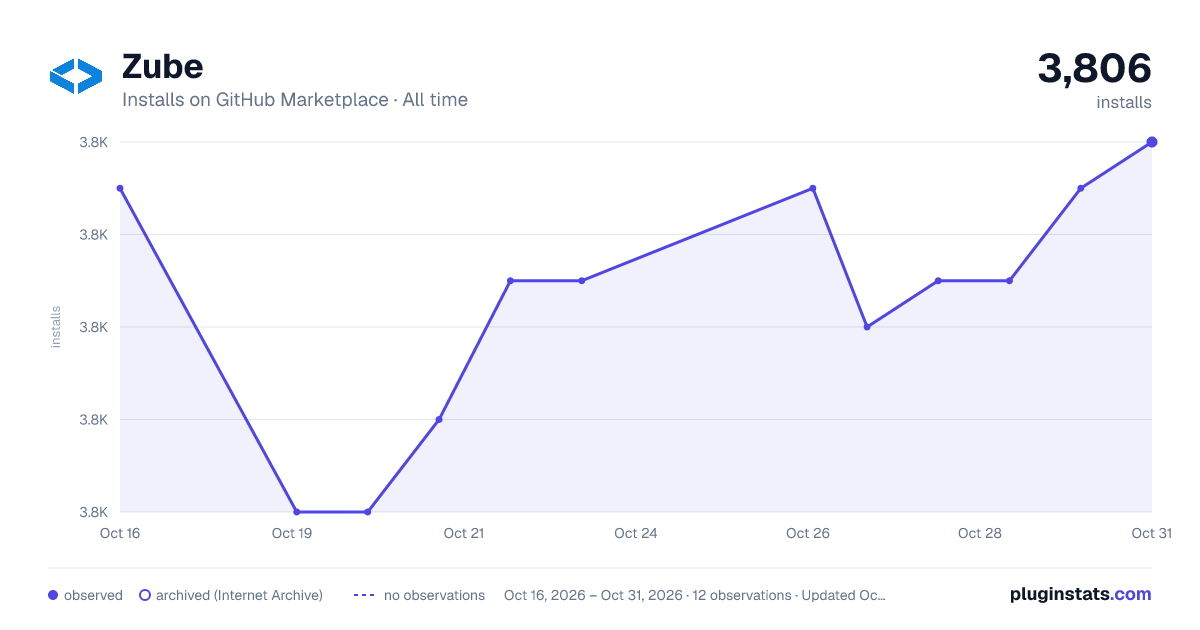
Task: Click the Oct 21 x-axis label
Action: 464,533
